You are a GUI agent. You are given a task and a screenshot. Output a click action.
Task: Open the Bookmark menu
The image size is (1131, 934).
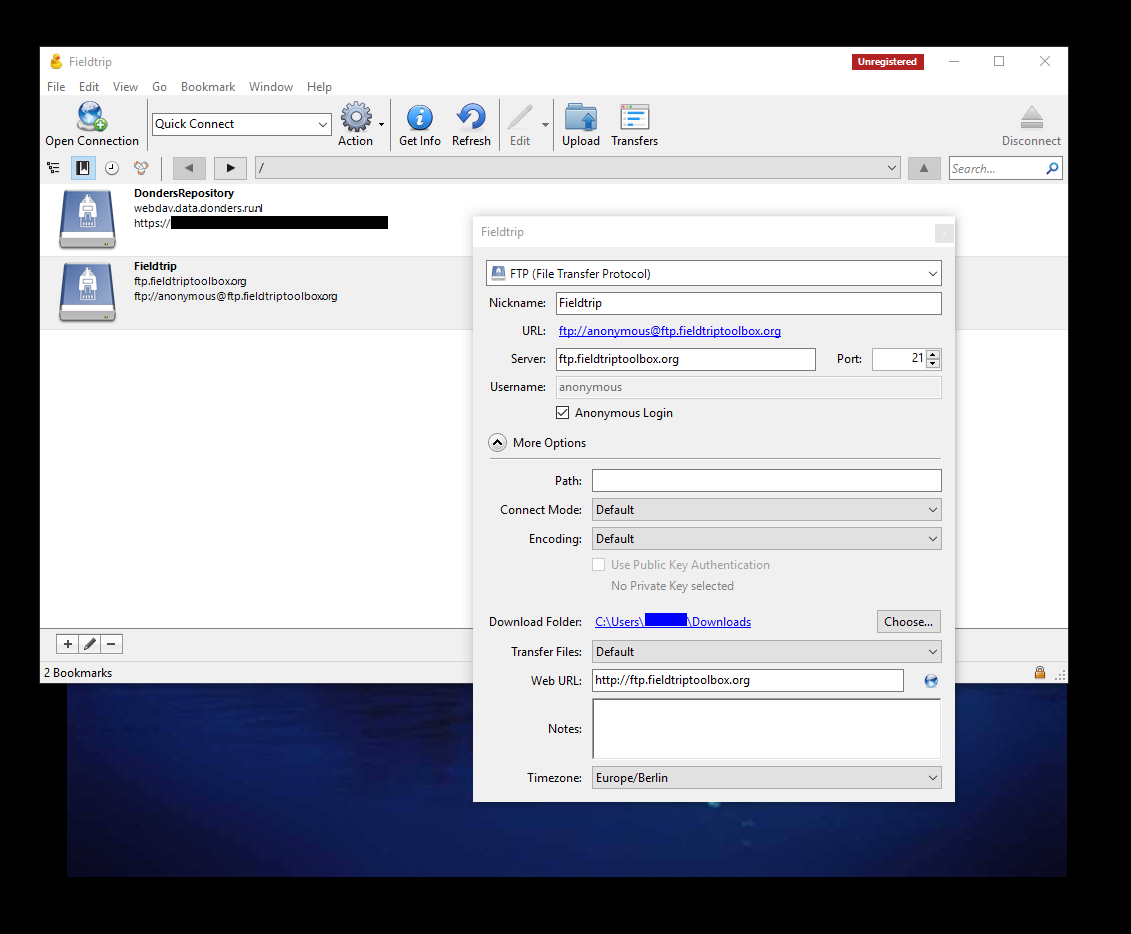[x=208, y=87]
